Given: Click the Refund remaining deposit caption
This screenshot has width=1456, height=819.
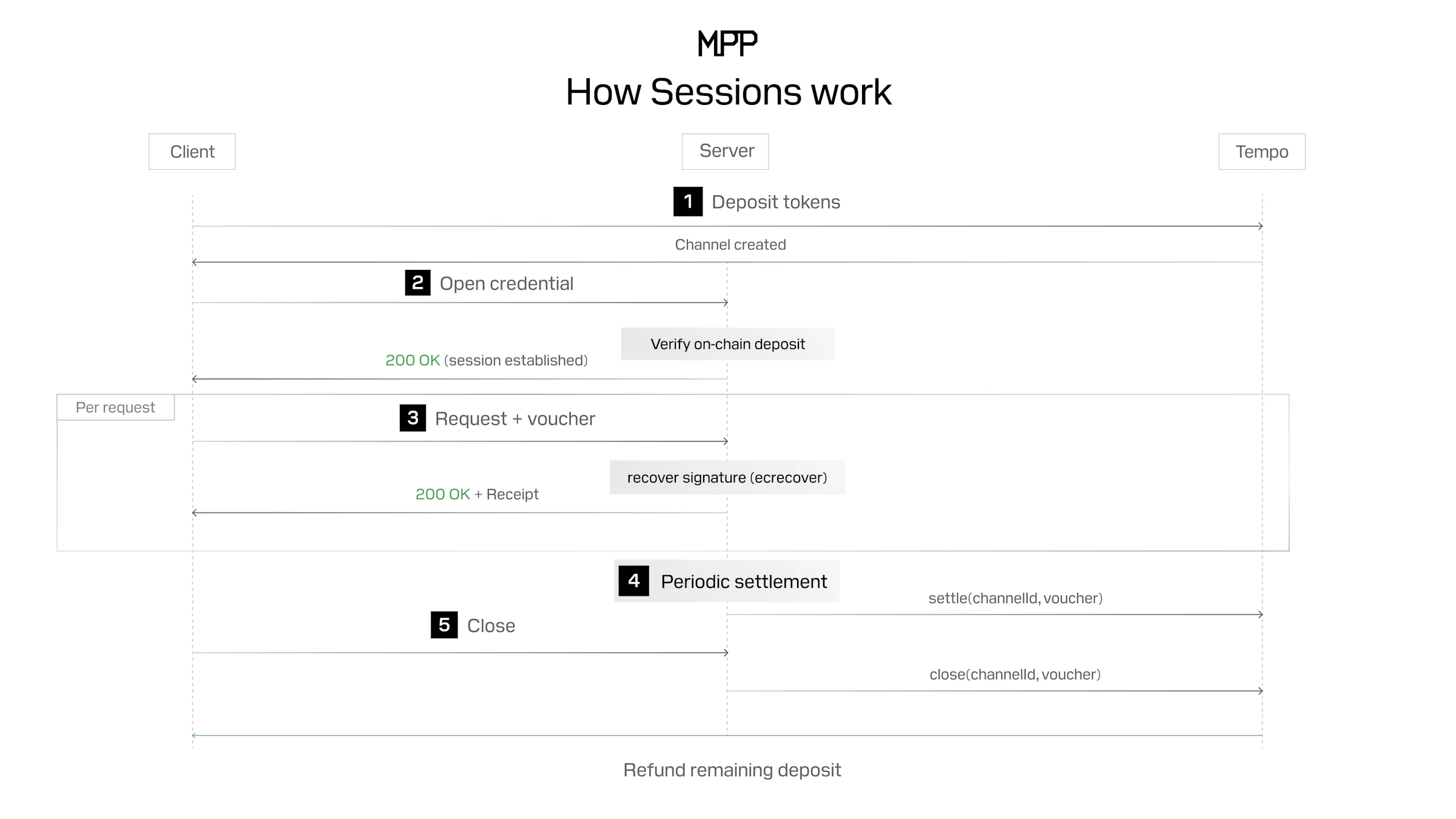Looking at the screenshot, I should coord(732,770).
